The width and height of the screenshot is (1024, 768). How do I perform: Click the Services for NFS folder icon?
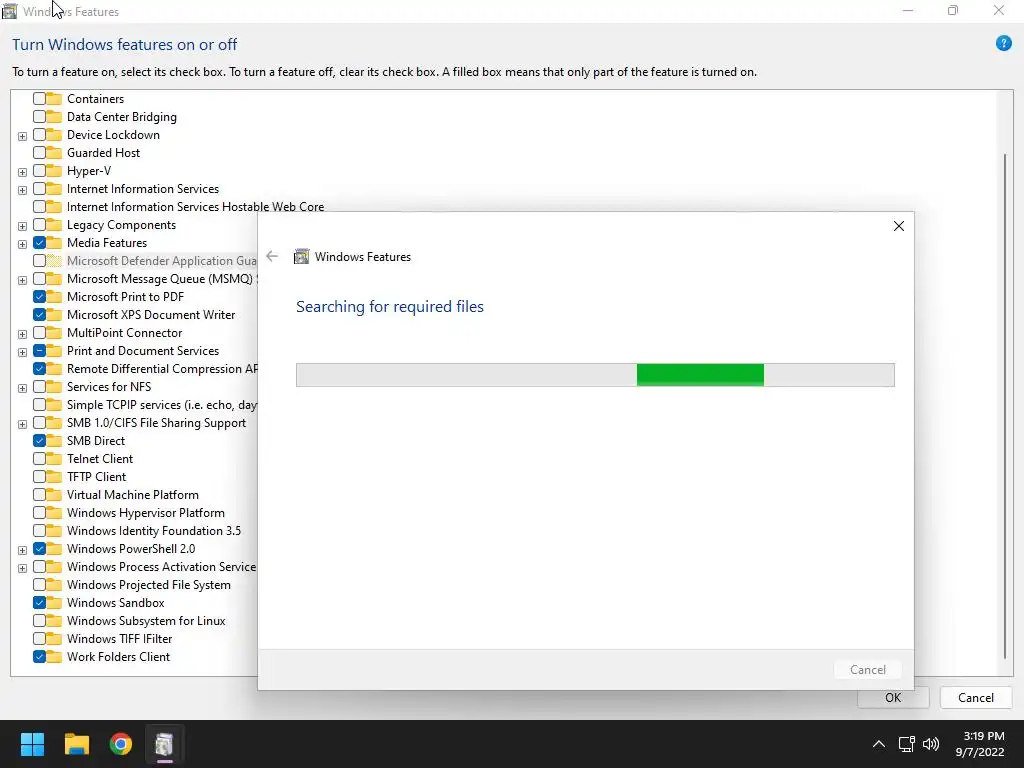click(x=54, y=387)
